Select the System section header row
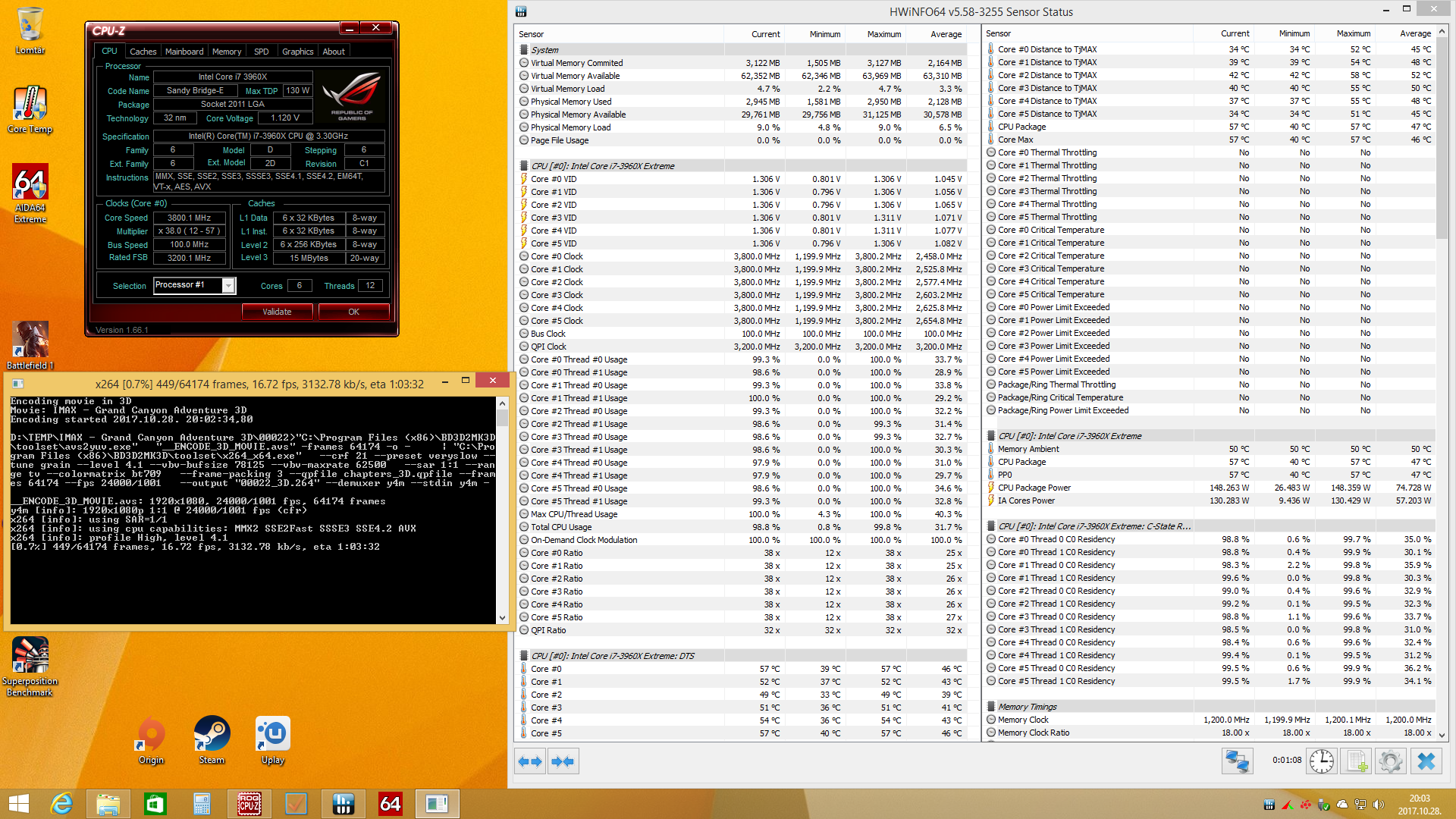The width and height of the screenshot is (1456, 819). pos(742,50)
